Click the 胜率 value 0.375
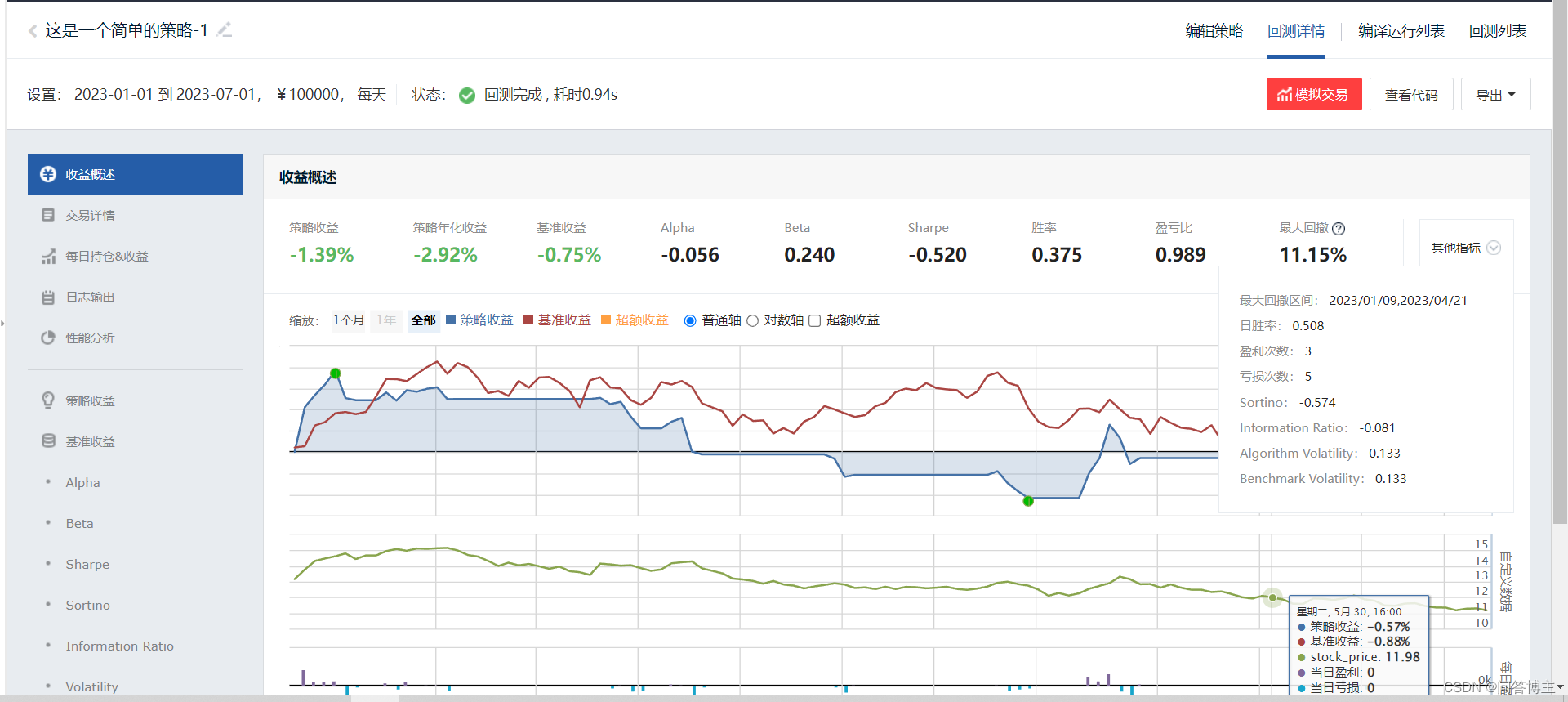Viewport: 1568px width, 702px height. coord(1057,255)
